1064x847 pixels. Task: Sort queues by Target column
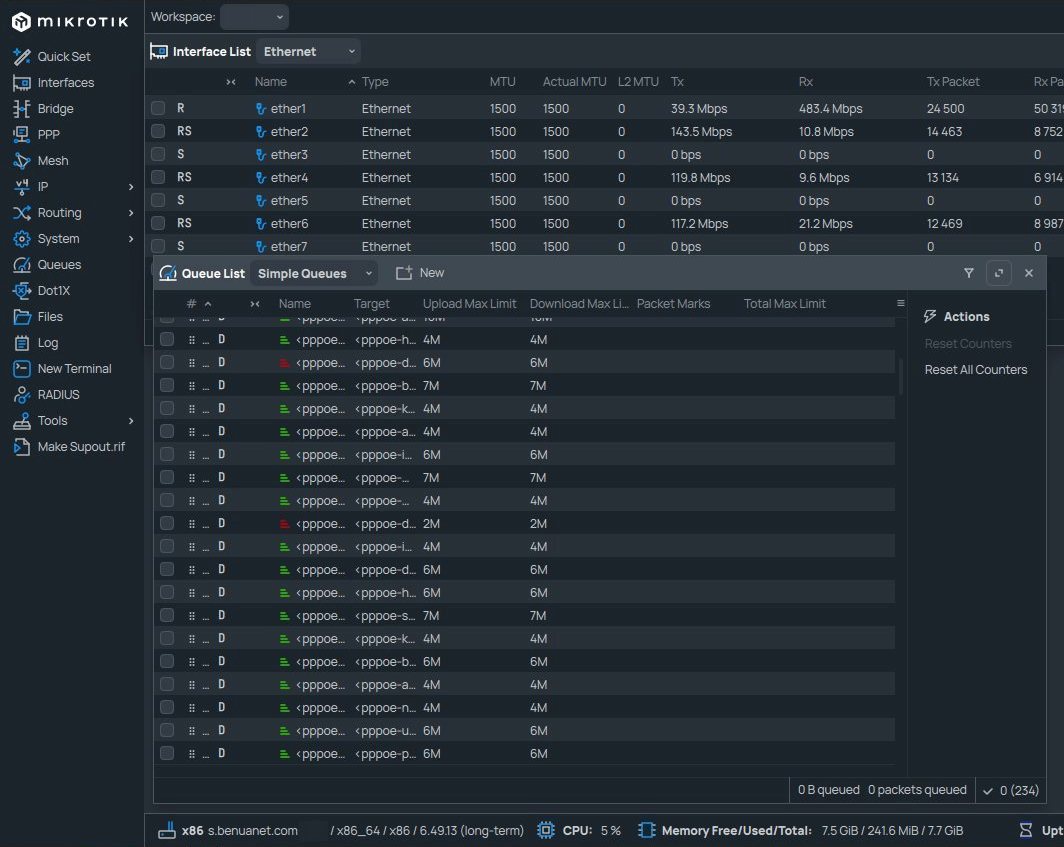(372, 304)
